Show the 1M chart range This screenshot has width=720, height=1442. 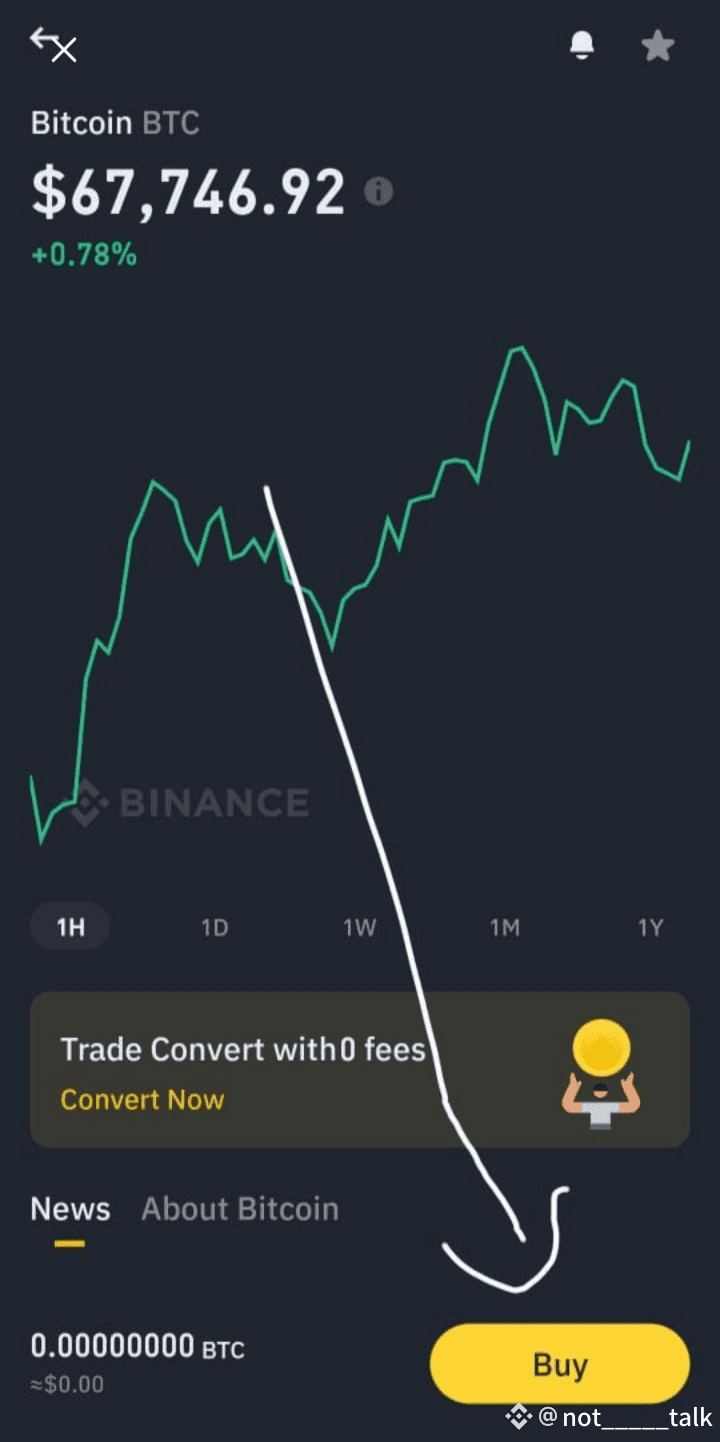[x=504, y=928]
